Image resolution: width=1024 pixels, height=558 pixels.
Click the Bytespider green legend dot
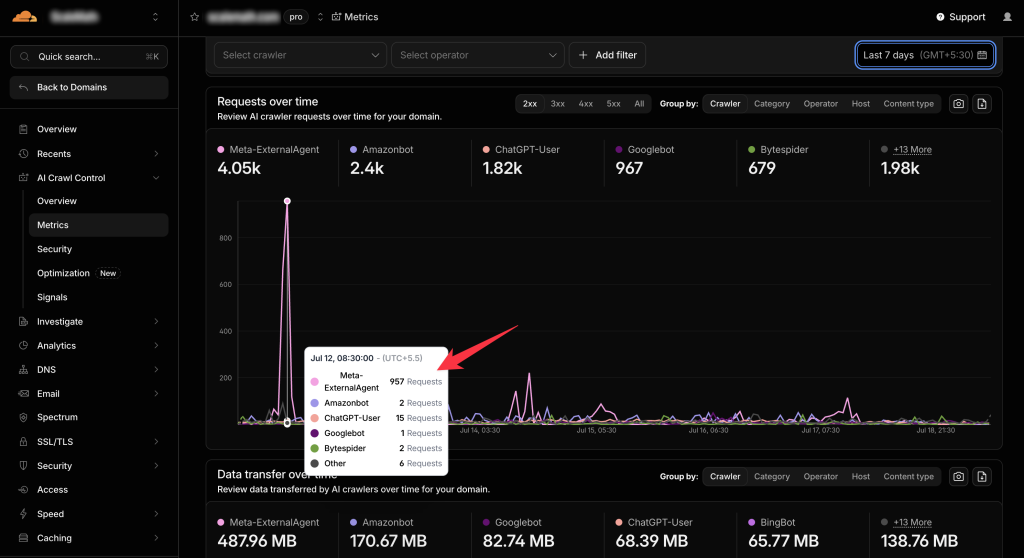[752, 150]
